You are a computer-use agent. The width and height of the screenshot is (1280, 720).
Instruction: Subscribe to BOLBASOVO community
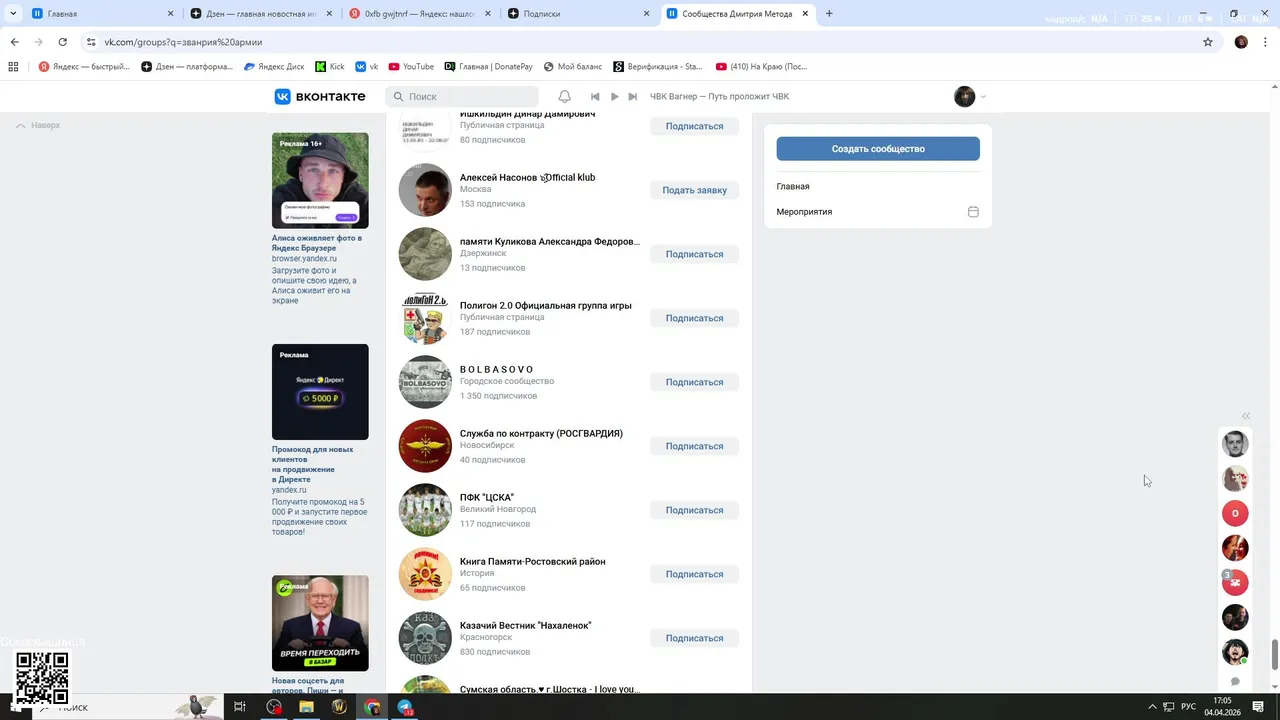point(694,382)
